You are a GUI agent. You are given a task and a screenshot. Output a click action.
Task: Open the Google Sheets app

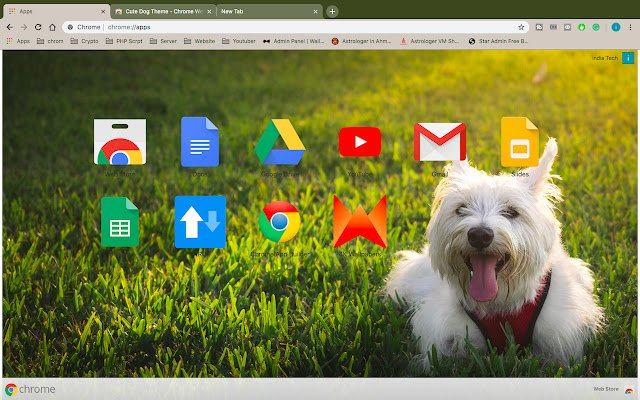click(119, 221)
